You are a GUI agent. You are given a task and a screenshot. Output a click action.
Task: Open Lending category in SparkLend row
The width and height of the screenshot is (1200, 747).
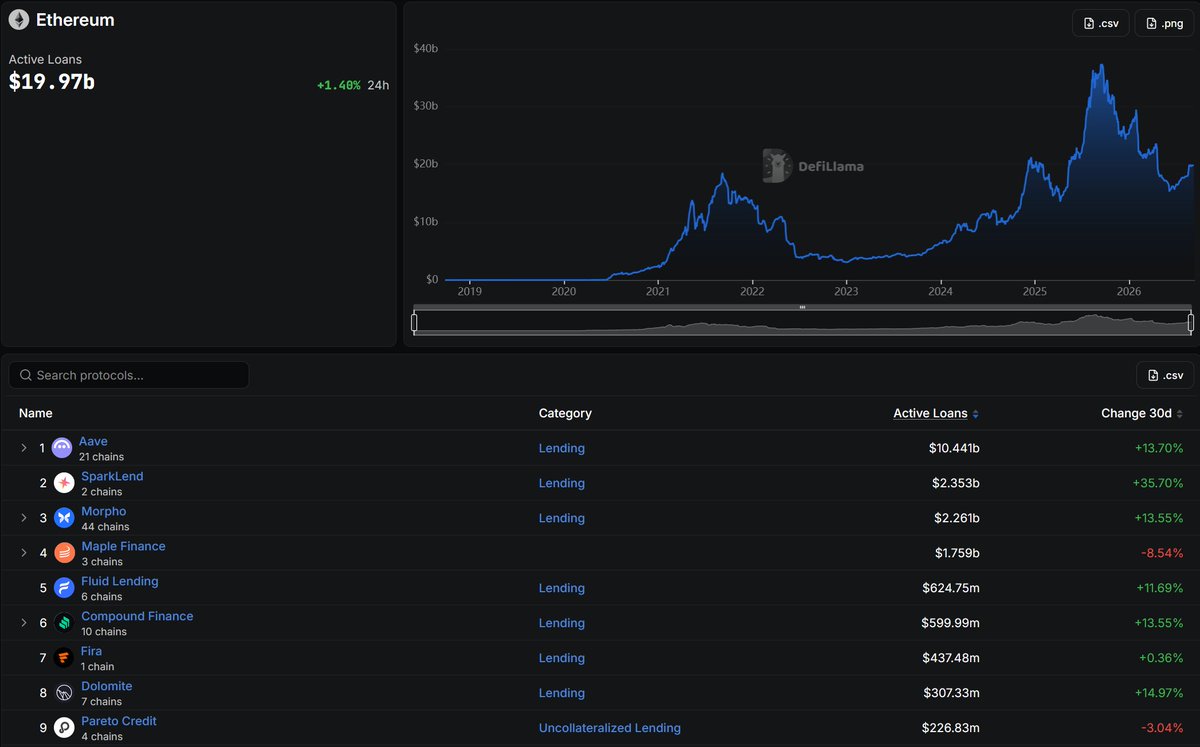point(562,483)
